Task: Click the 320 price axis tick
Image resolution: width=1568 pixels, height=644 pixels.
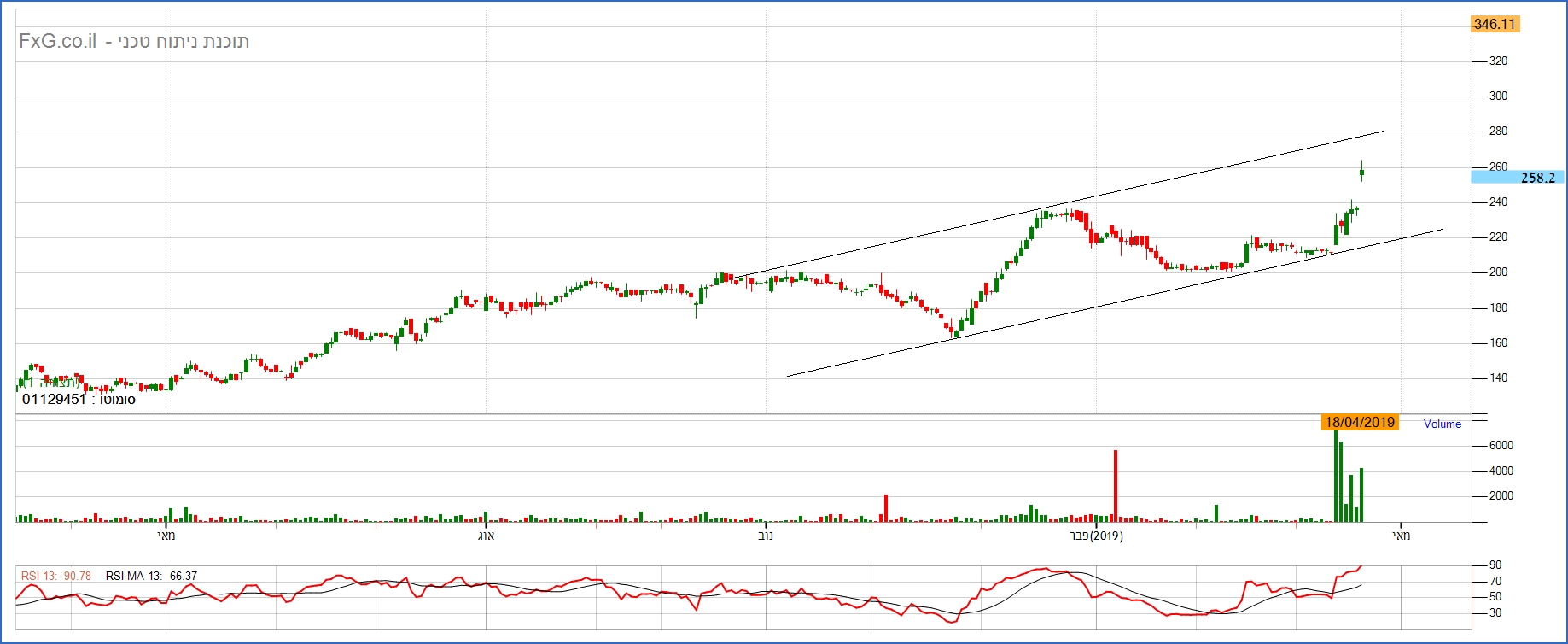Action: pos(1498,61)
